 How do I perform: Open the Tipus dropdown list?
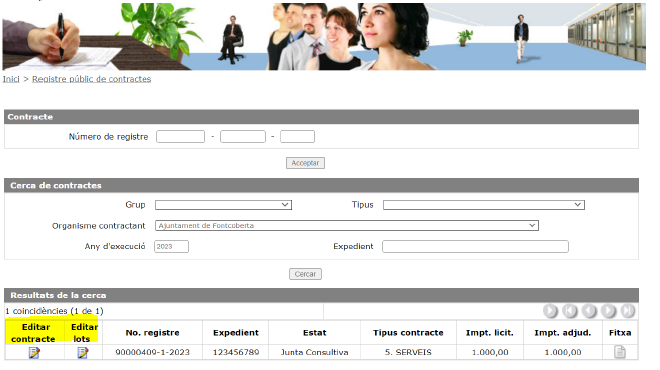(x=484, y=205)
